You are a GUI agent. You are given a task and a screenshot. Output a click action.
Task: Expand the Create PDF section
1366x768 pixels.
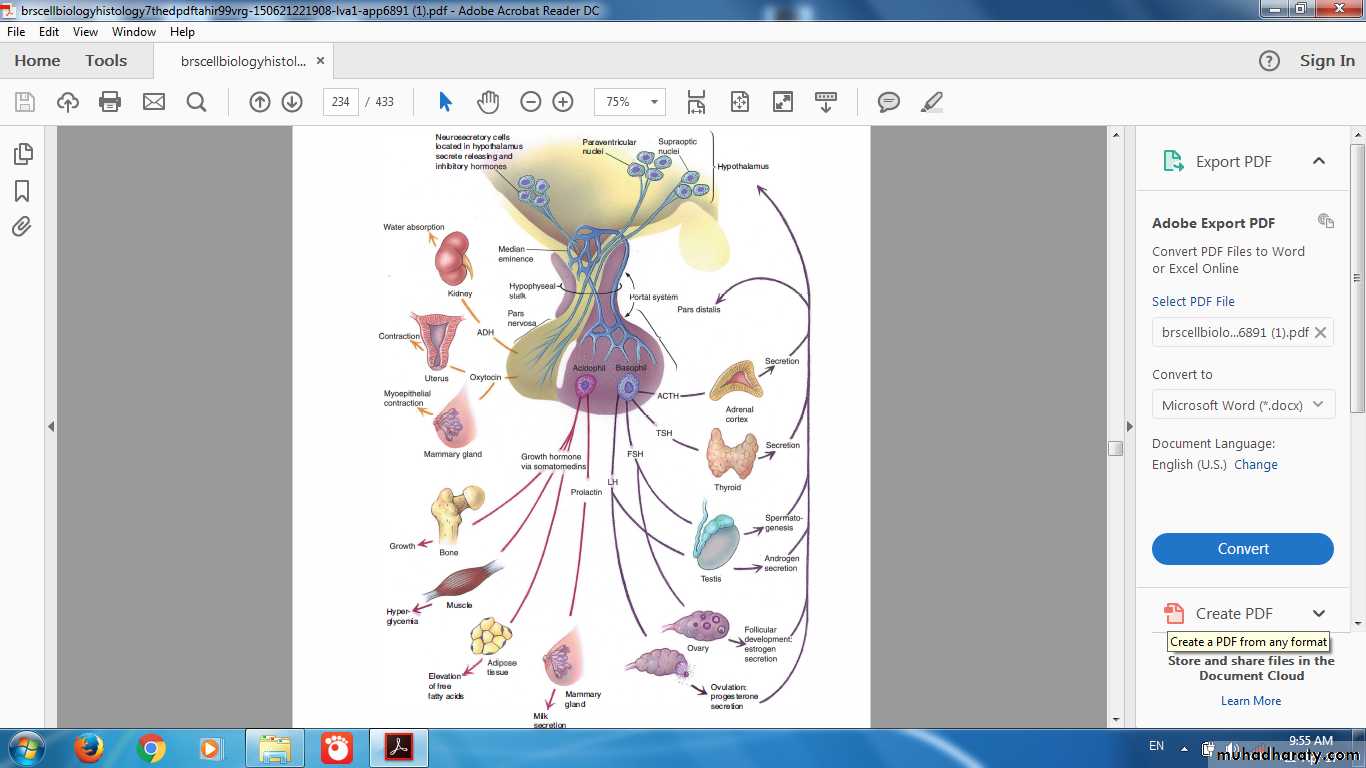[1318, 613]
